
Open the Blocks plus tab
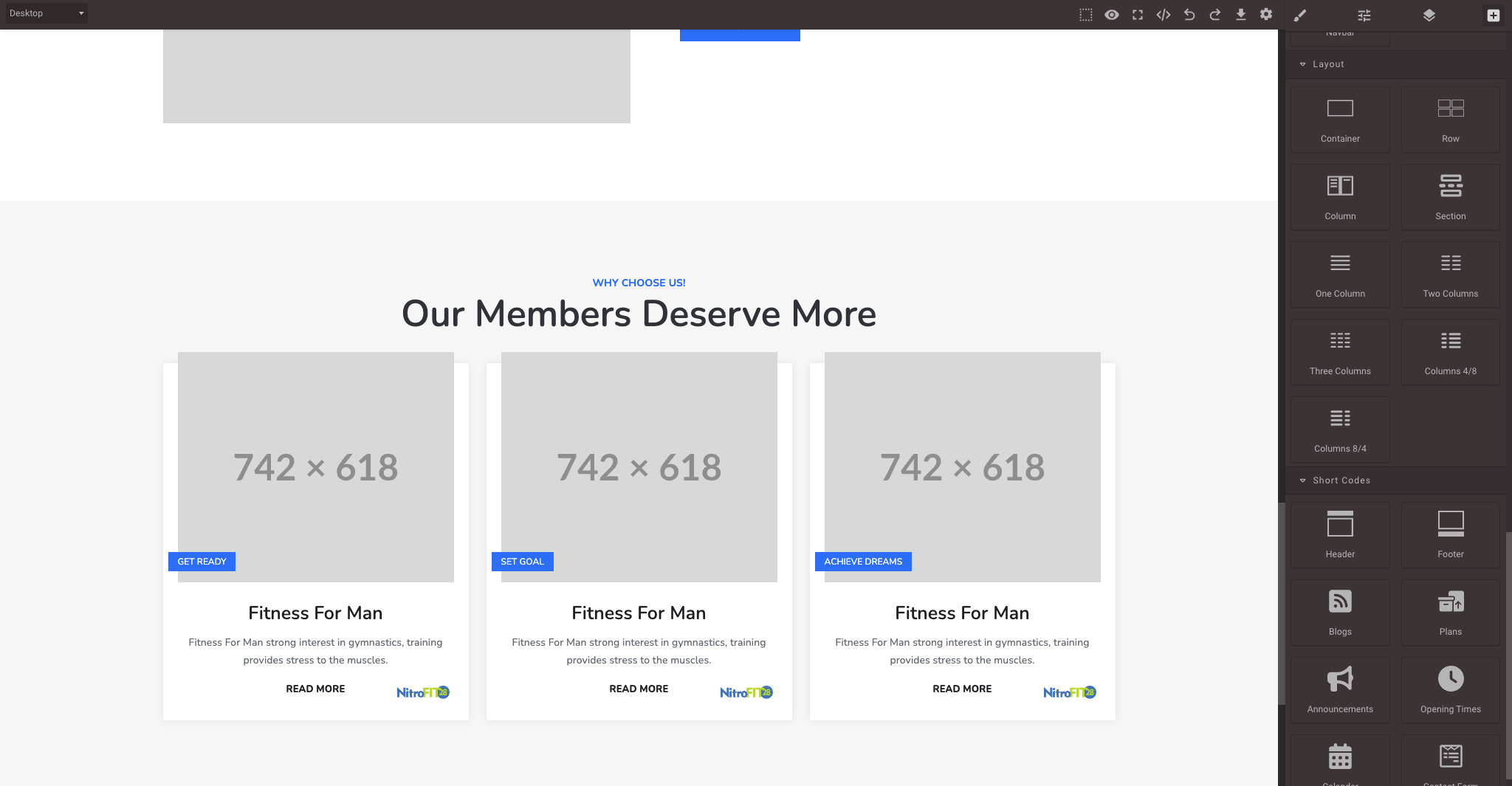[x=1494, y=15]
